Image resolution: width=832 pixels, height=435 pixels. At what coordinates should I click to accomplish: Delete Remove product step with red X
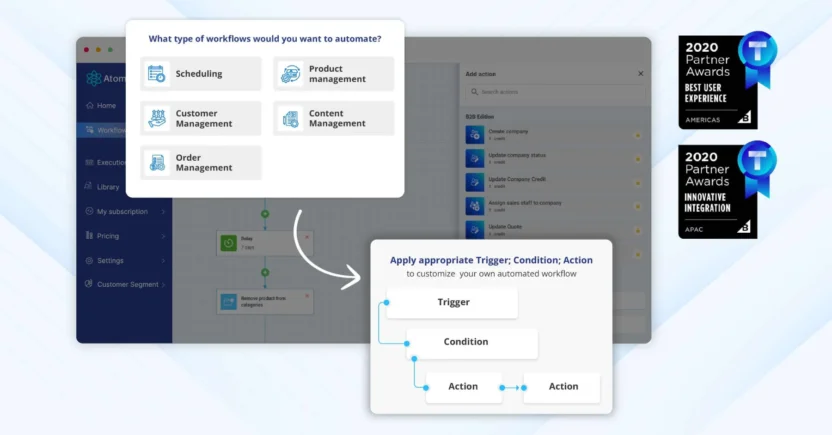307,296
